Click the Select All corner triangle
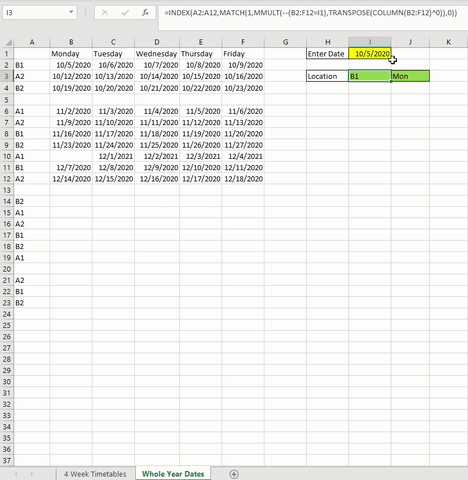The image size is (468, 480). pos(9,42)
